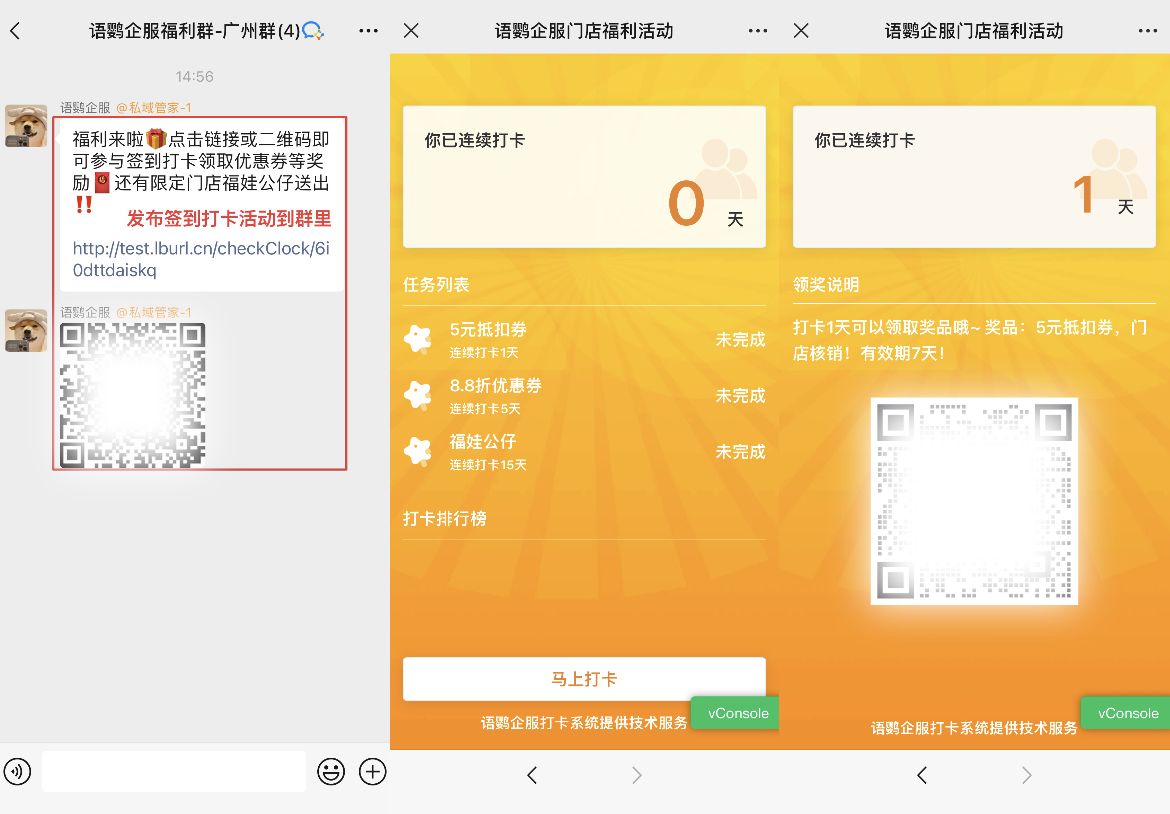The width and height of the screenshot is (1170, 814).
Task: Tap the plus icon for more attachments
Action: pos(372,771)
